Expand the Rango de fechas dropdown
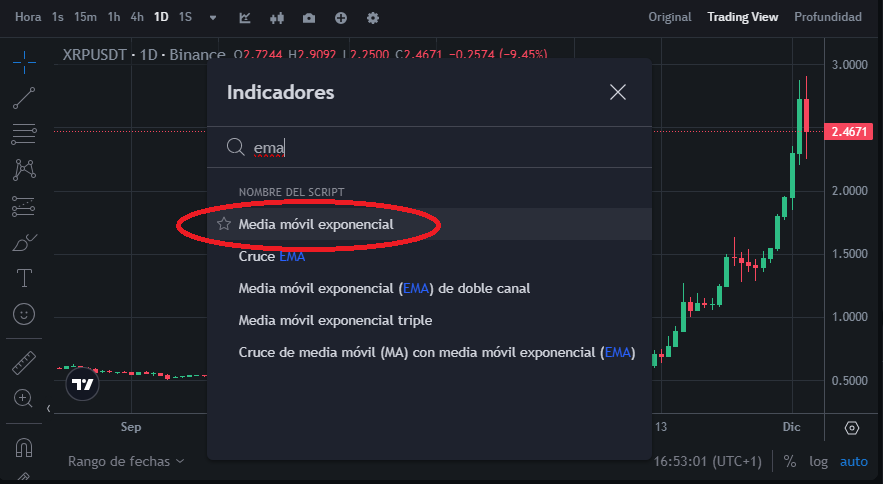The height and width of the screenshot is (484, 883). (x=126, y=461)
